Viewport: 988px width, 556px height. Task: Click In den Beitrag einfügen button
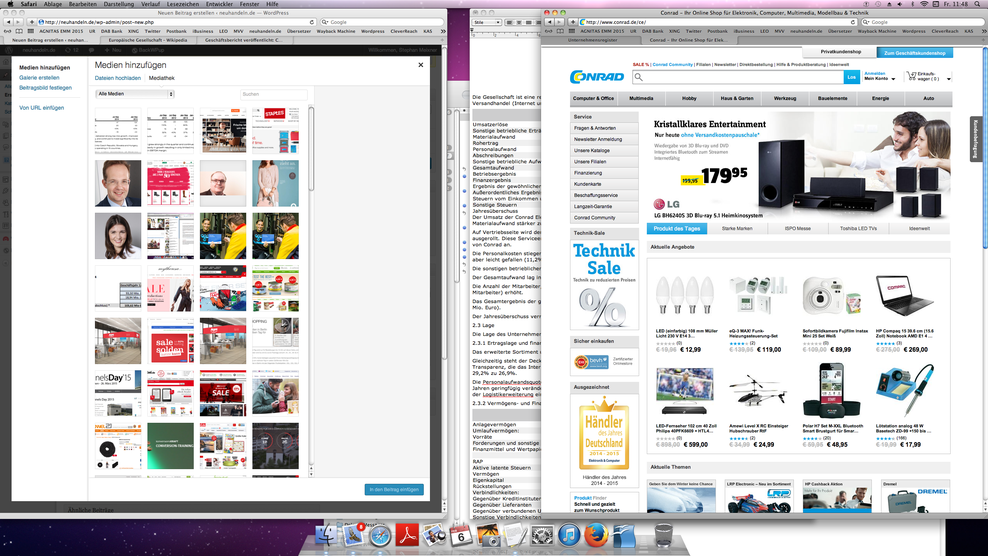coord(394,489)
